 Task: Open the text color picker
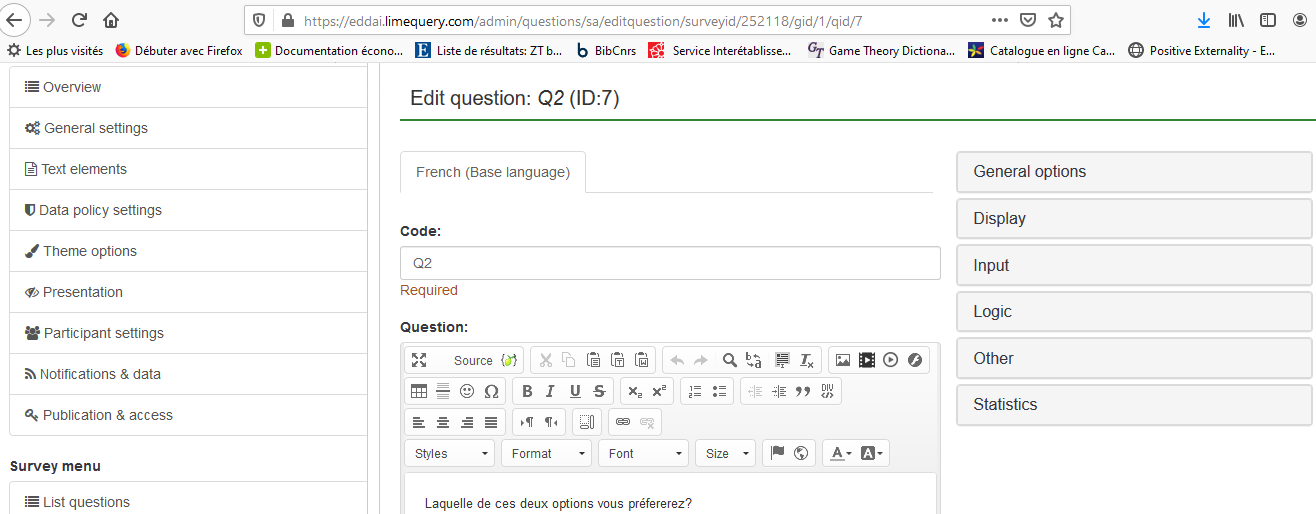(x=841, y=453)
